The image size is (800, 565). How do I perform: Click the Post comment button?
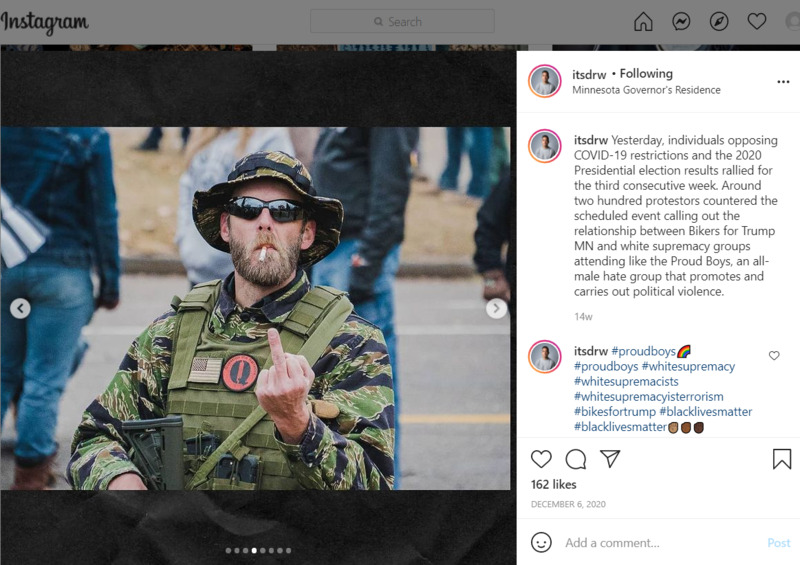(779, 543)
